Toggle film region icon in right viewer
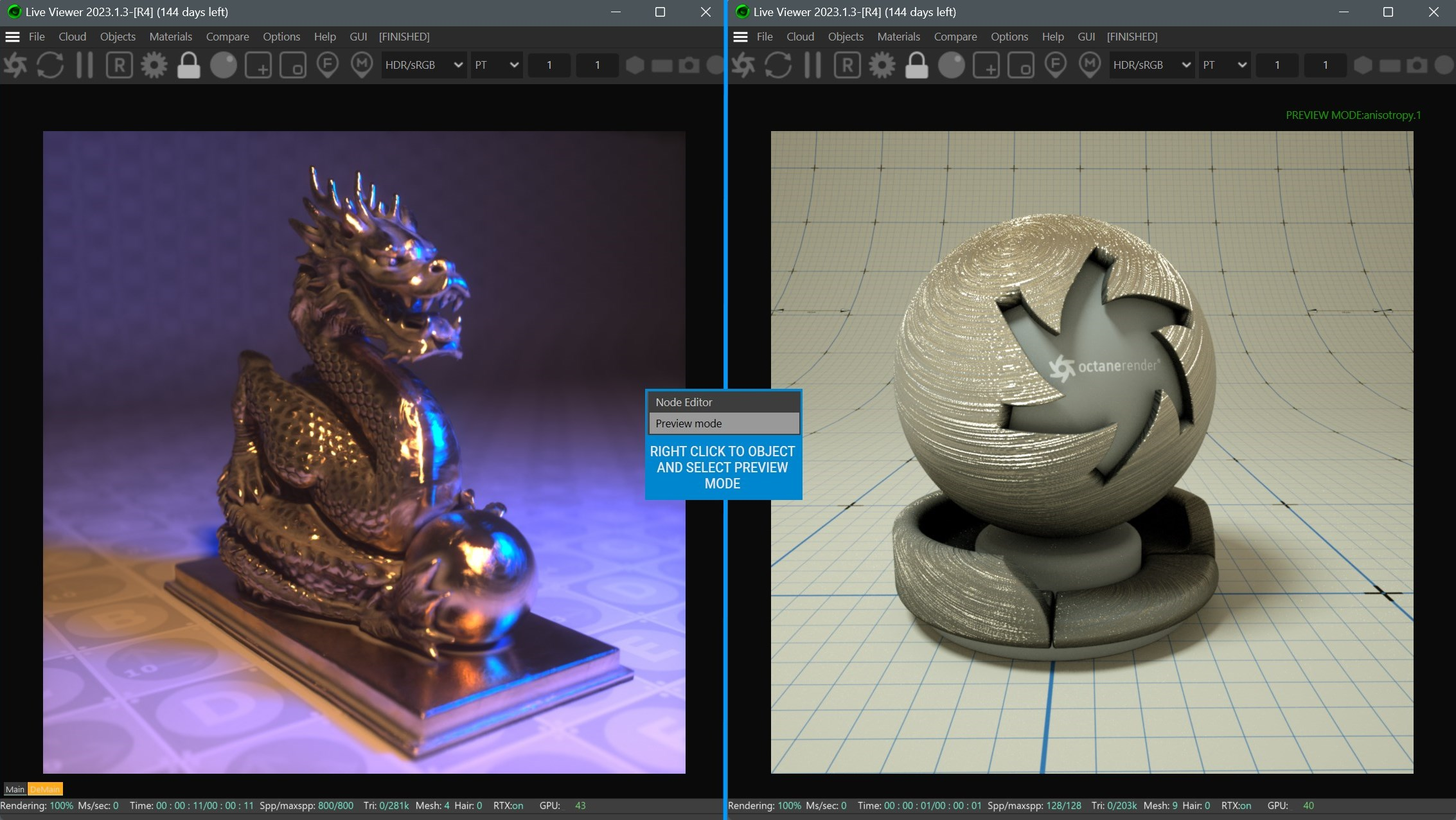The height and width of the screenshot is (820, 1456). (1020, 65)
